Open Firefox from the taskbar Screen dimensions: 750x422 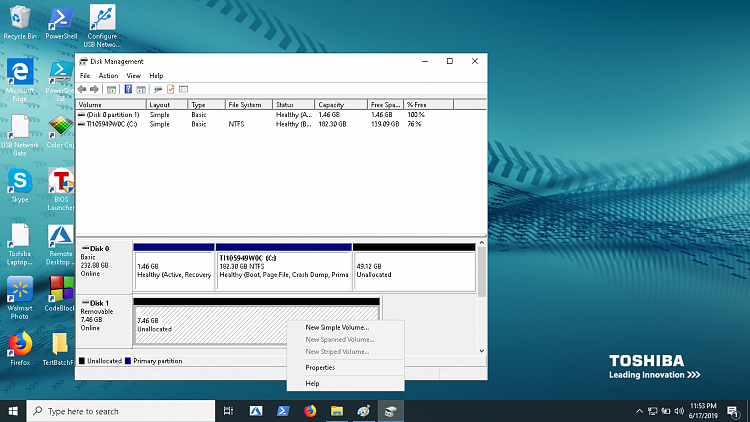[x=309, y=410]
